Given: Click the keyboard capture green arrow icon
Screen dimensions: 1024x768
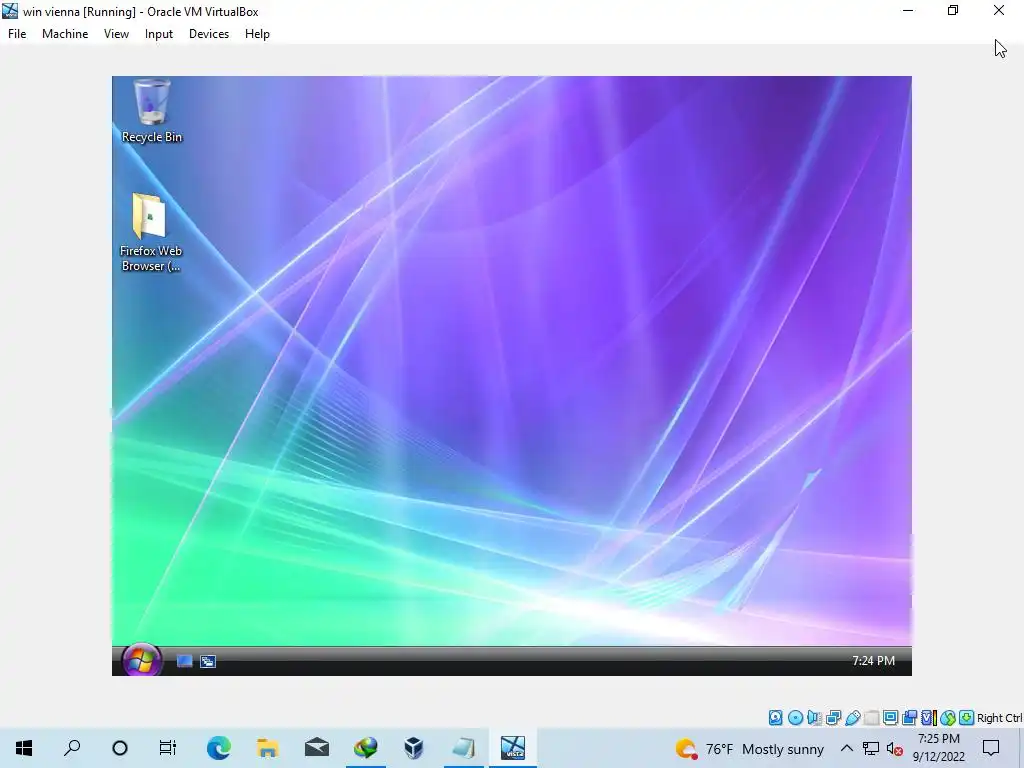Looking at the screenshot, I should pyautogui.click(x=967, y=718).
